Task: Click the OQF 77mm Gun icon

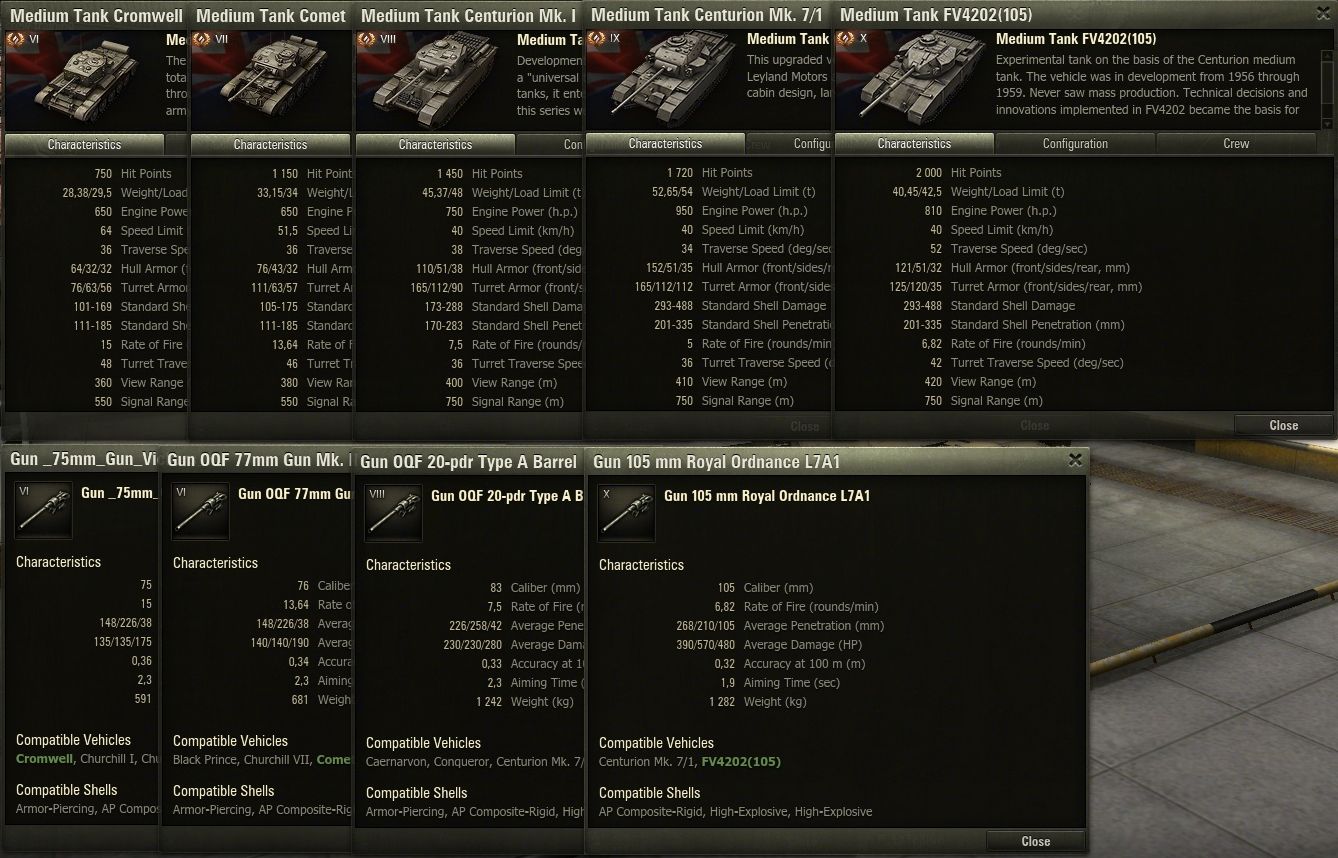Action: coord(201,511)
